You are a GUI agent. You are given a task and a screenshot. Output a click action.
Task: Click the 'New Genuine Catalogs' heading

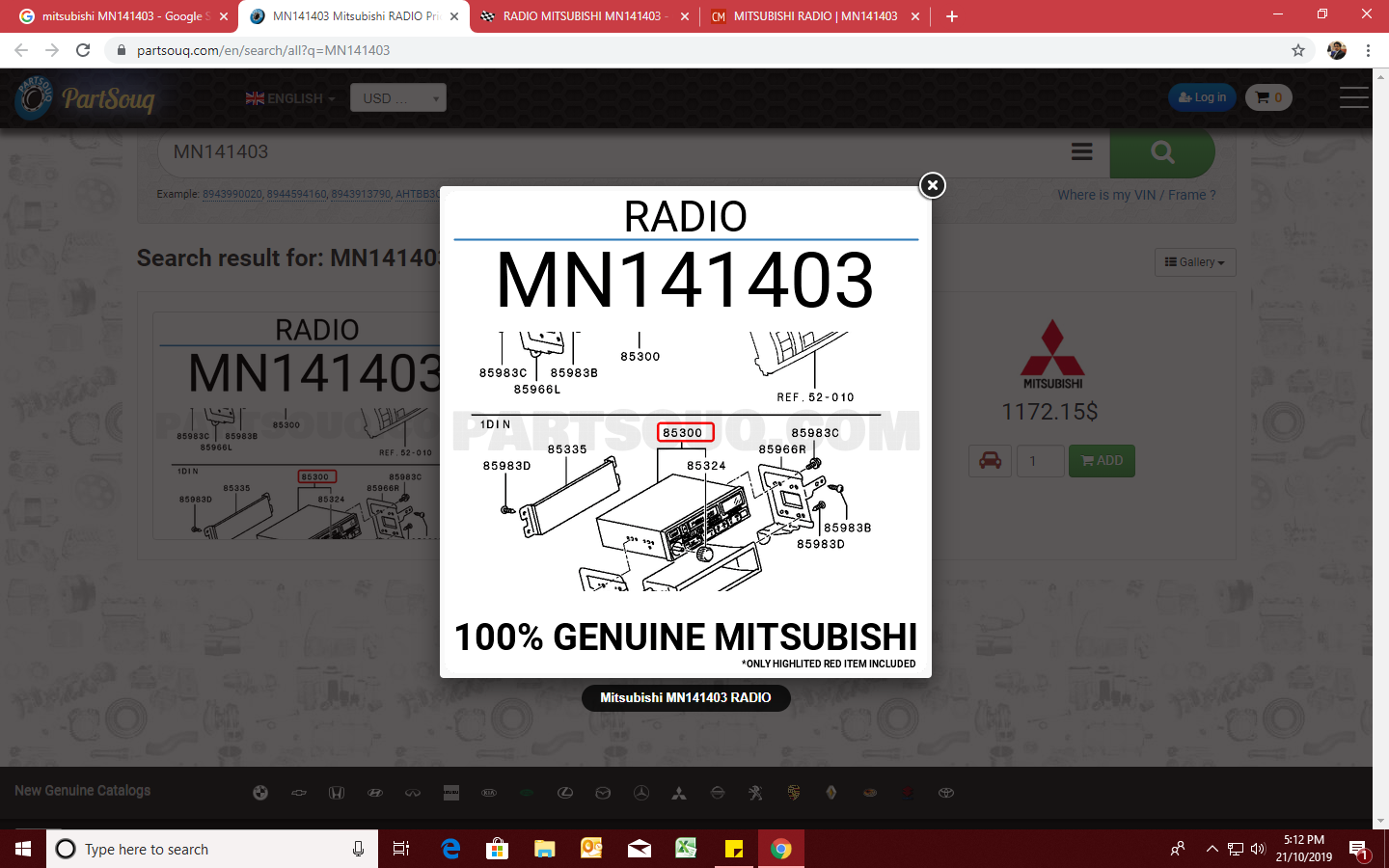[x=83, y=791]
